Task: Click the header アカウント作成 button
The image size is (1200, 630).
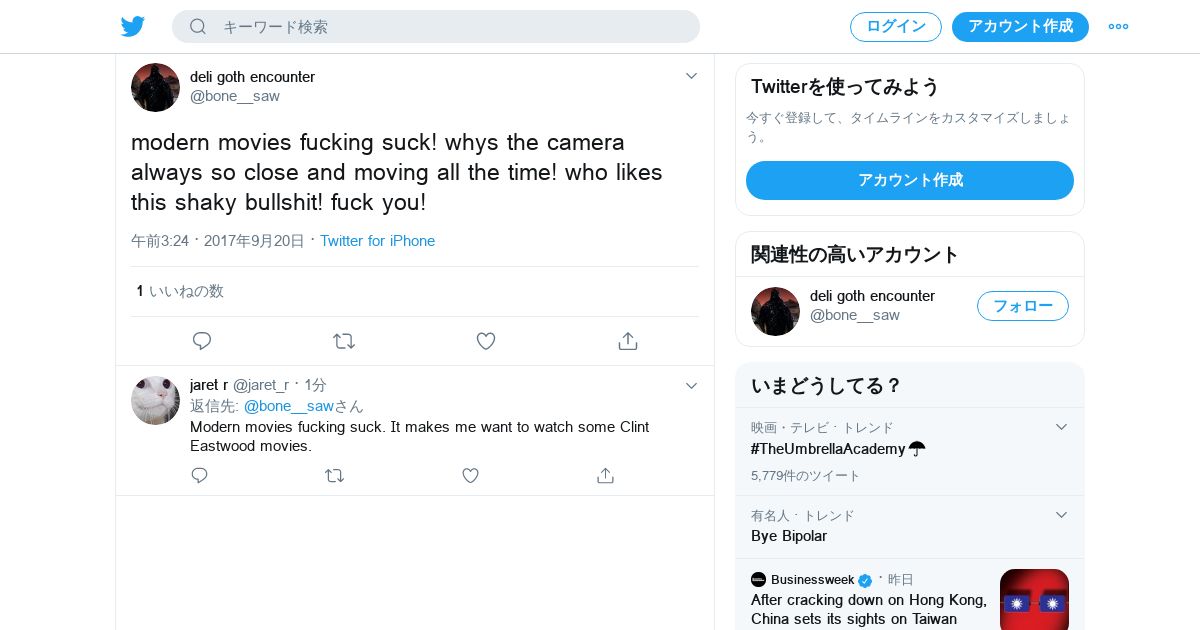Action: 1020,27
